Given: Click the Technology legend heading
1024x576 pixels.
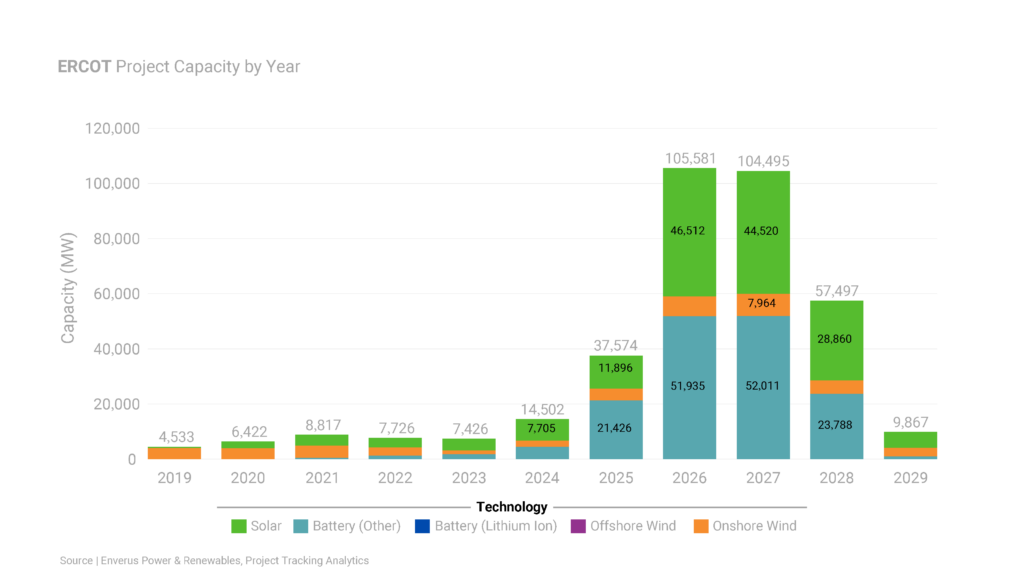Looking at the screenshot, I should [x=512, y=507].
